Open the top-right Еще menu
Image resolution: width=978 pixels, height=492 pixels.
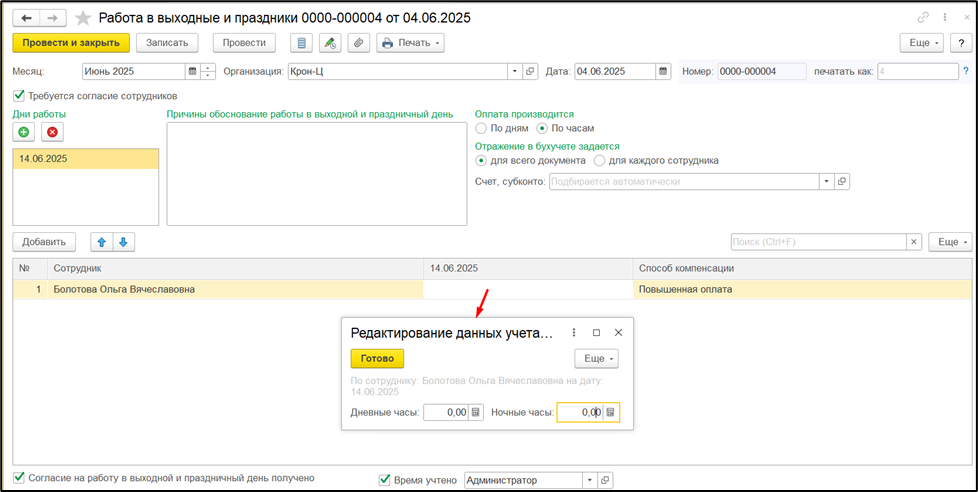921,43
